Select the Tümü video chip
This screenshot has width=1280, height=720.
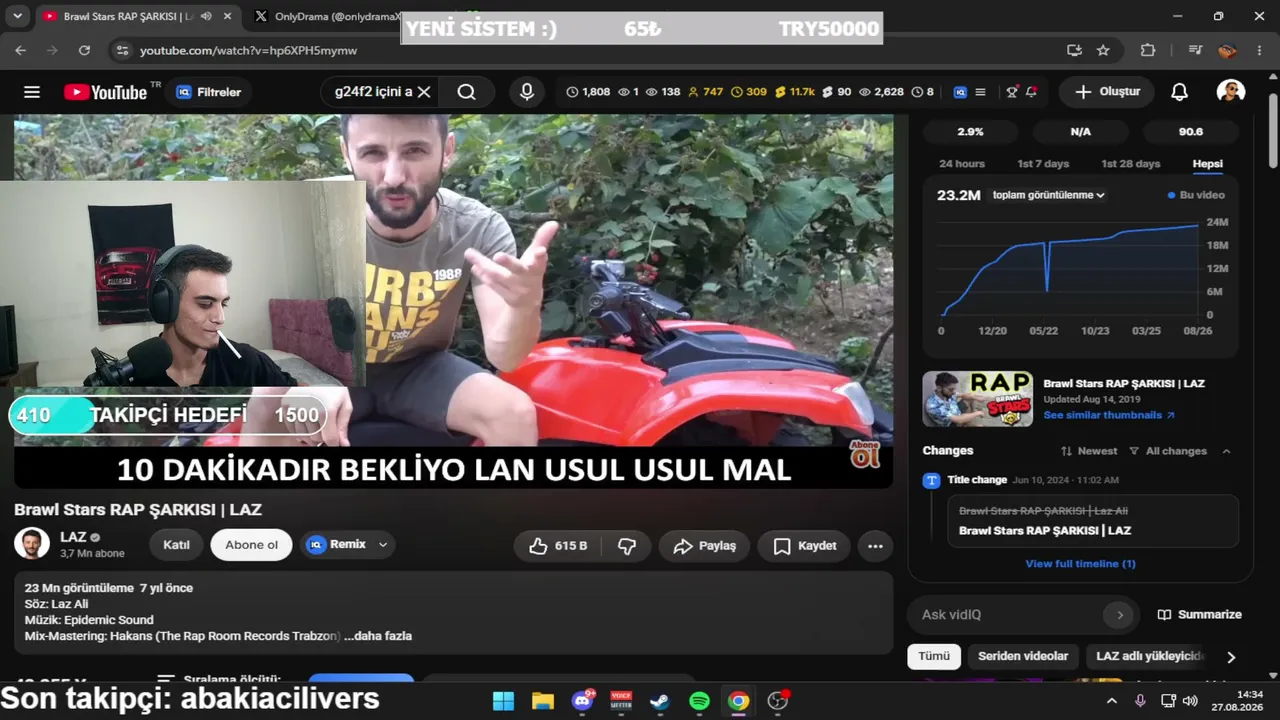tap(934, 656)
